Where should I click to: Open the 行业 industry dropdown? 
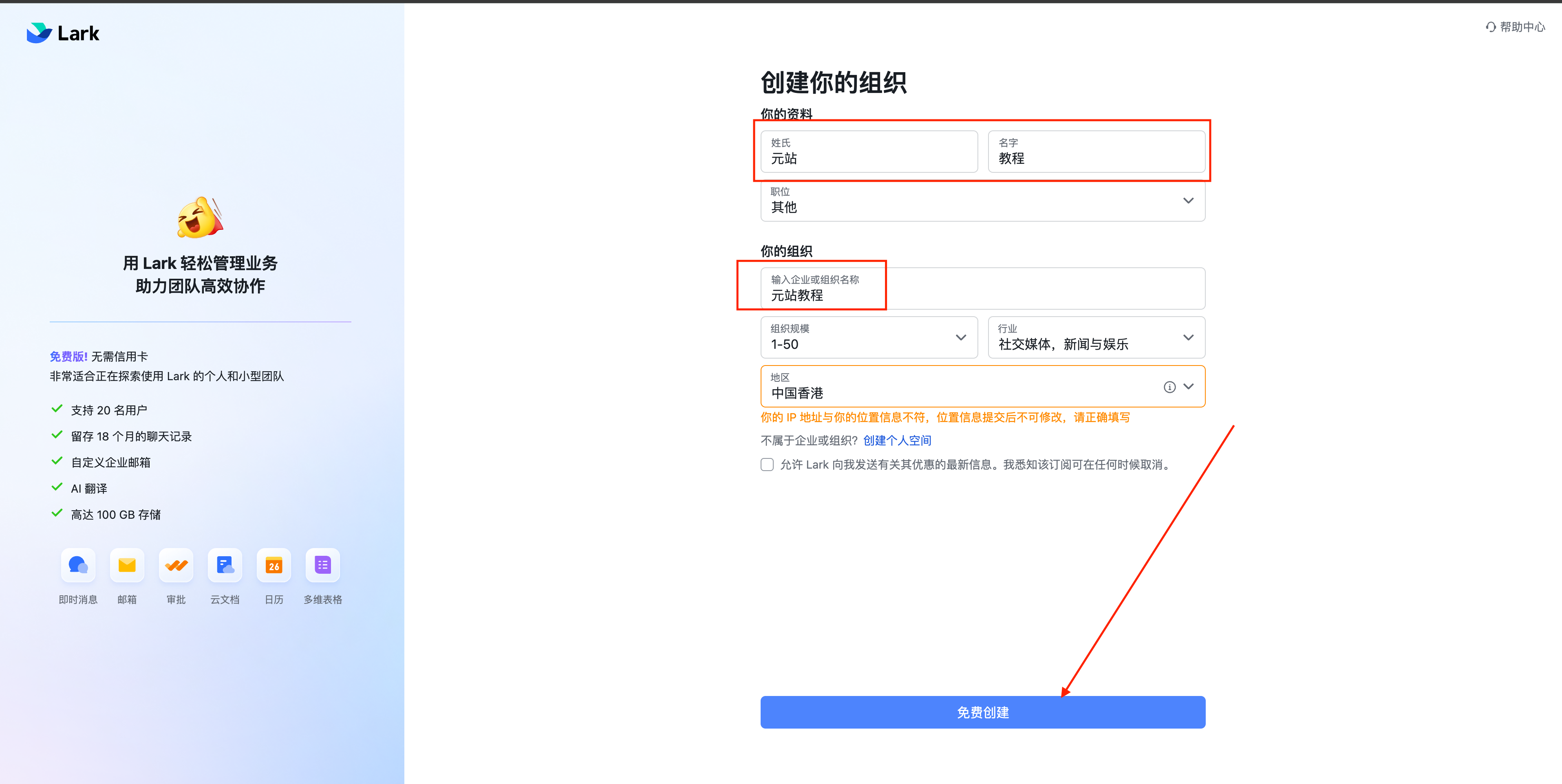(1096, 338)
